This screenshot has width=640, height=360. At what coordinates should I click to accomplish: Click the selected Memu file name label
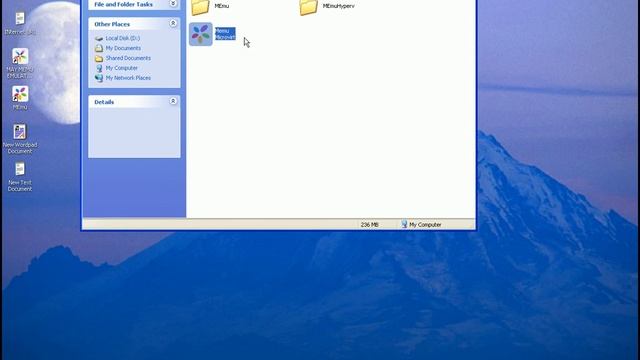[x=225, y=34]
